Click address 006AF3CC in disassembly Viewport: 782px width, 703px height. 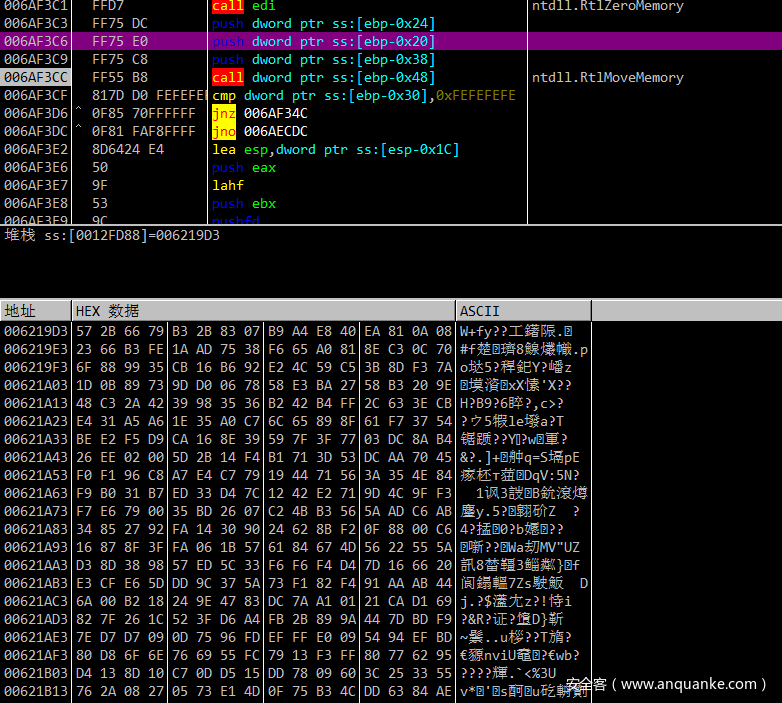pos(36,77)
